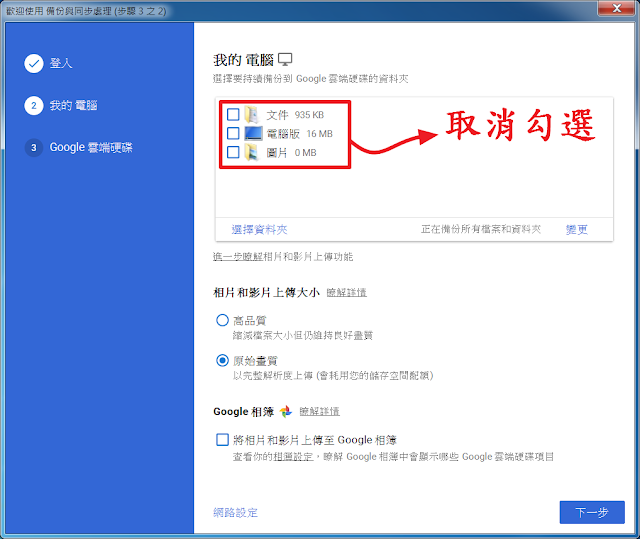Click the 變更 link

click(x=577, y=229)
